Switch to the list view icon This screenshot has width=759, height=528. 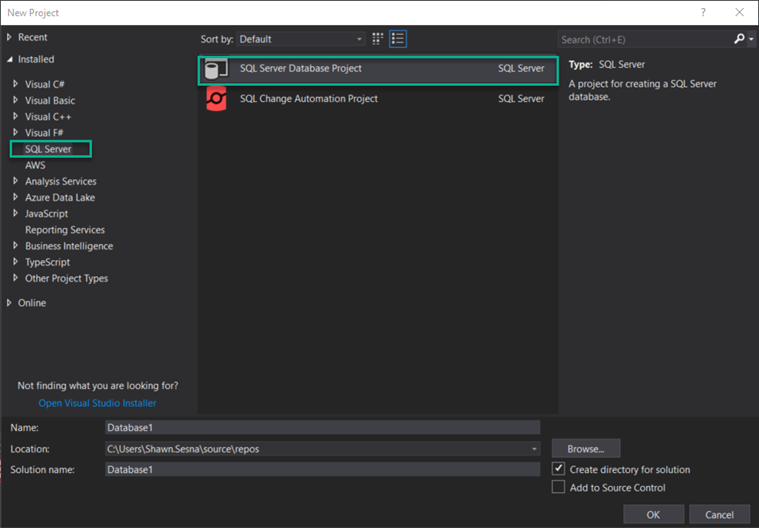click(x=398, y=39)
